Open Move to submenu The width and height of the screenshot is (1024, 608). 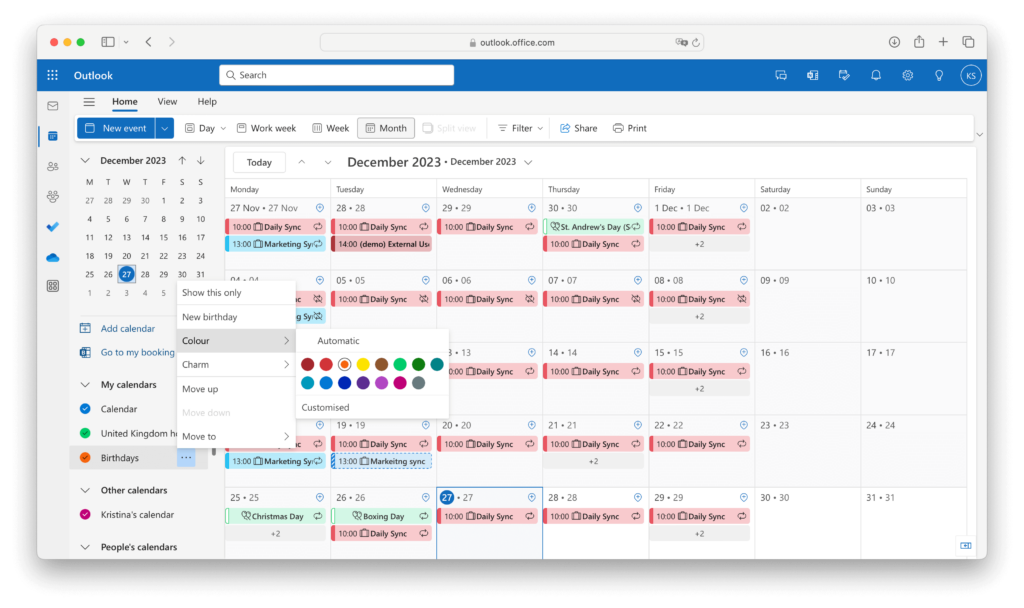(x=236, y=436)
